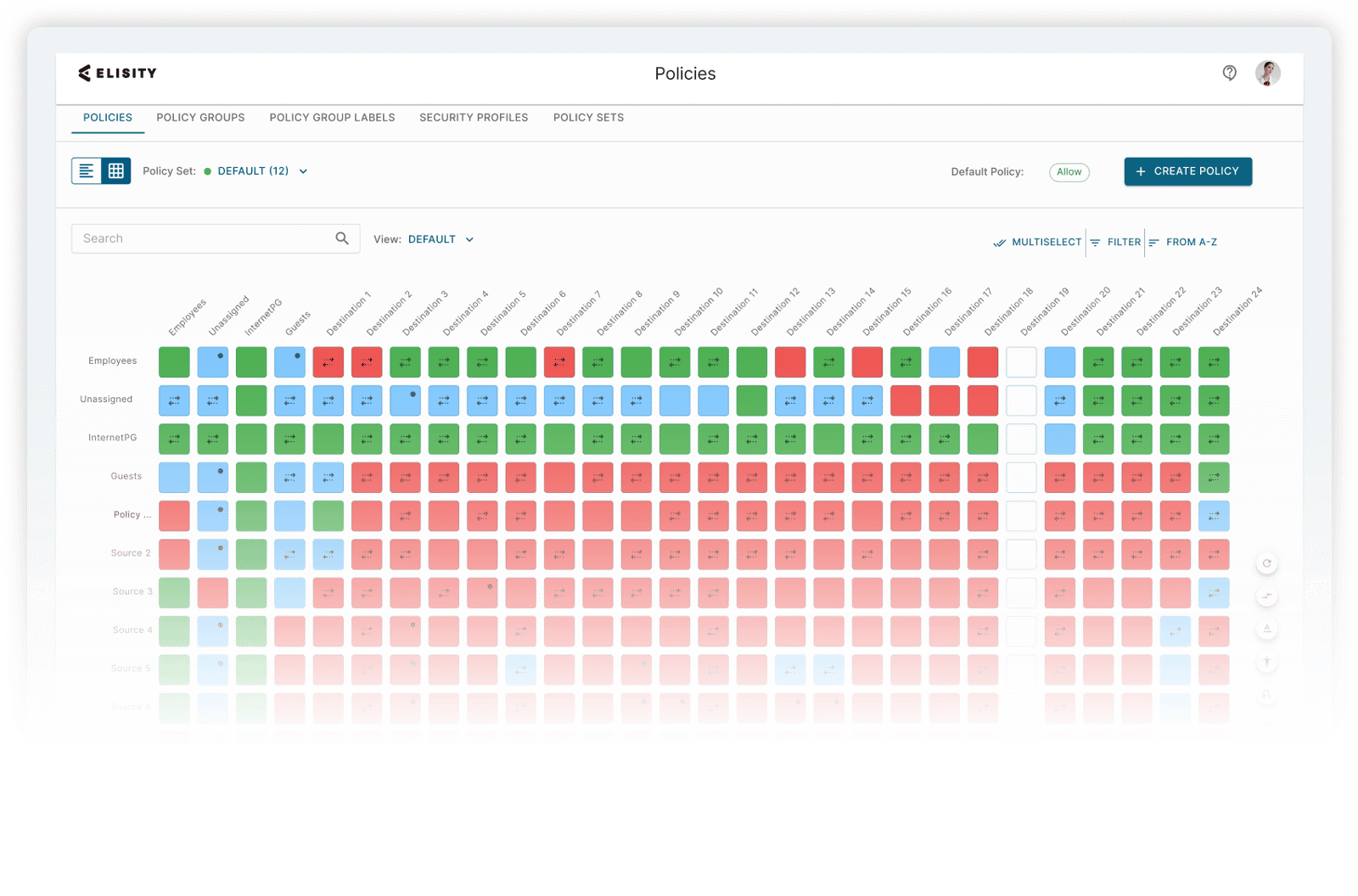Open the Filter options

coord(1115,242)
